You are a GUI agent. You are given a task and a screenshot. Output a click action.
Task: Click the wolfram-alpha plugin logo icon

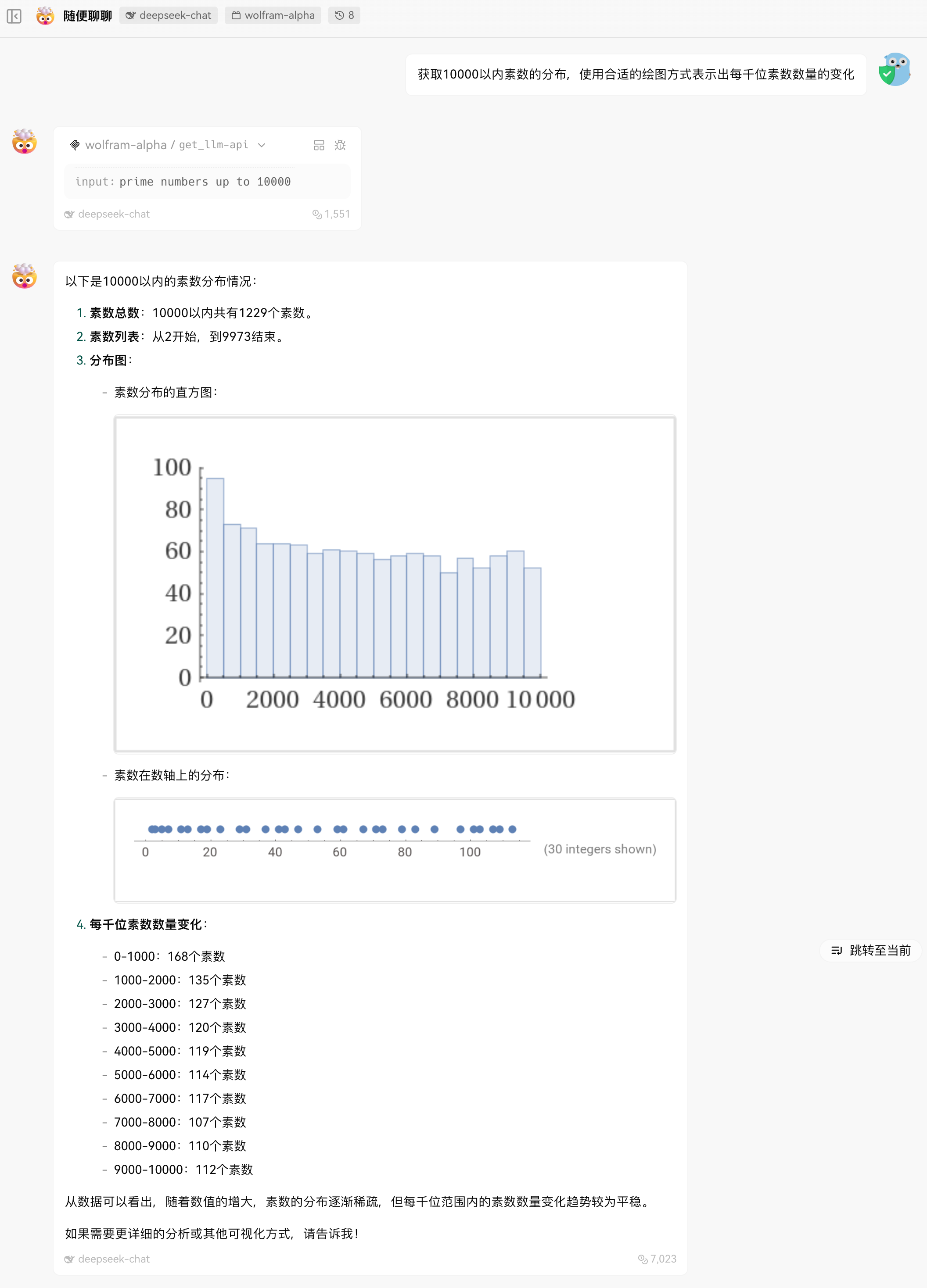[x=75, y=145]
